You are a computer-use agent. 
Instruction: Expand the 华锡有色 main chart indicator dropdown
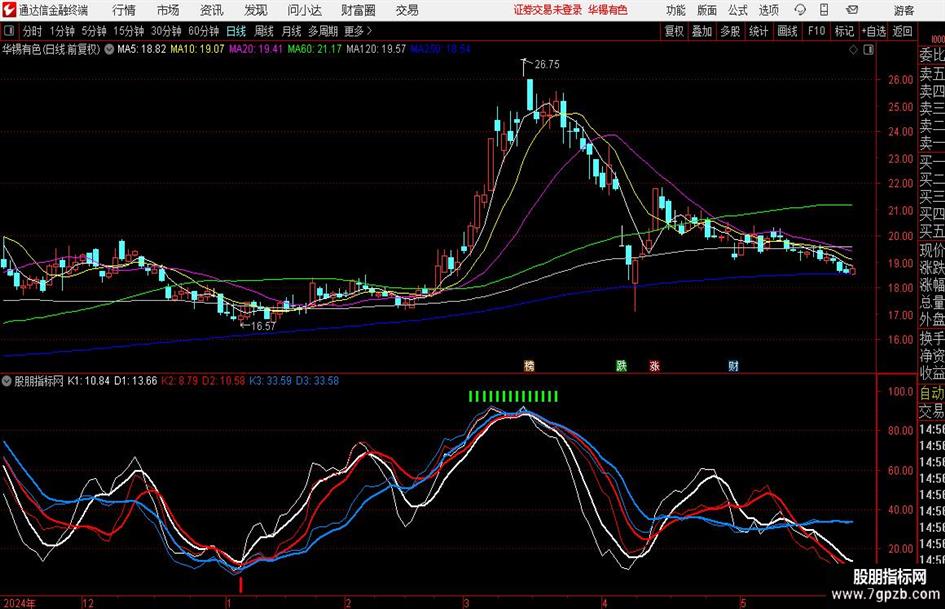point(109,49)
